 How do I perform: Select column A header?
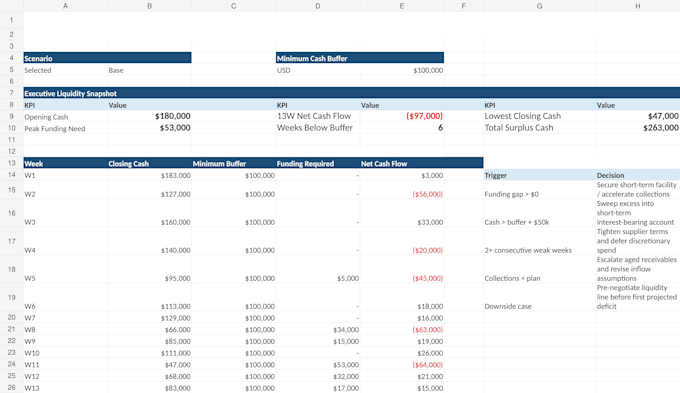(x=65, y=6)
